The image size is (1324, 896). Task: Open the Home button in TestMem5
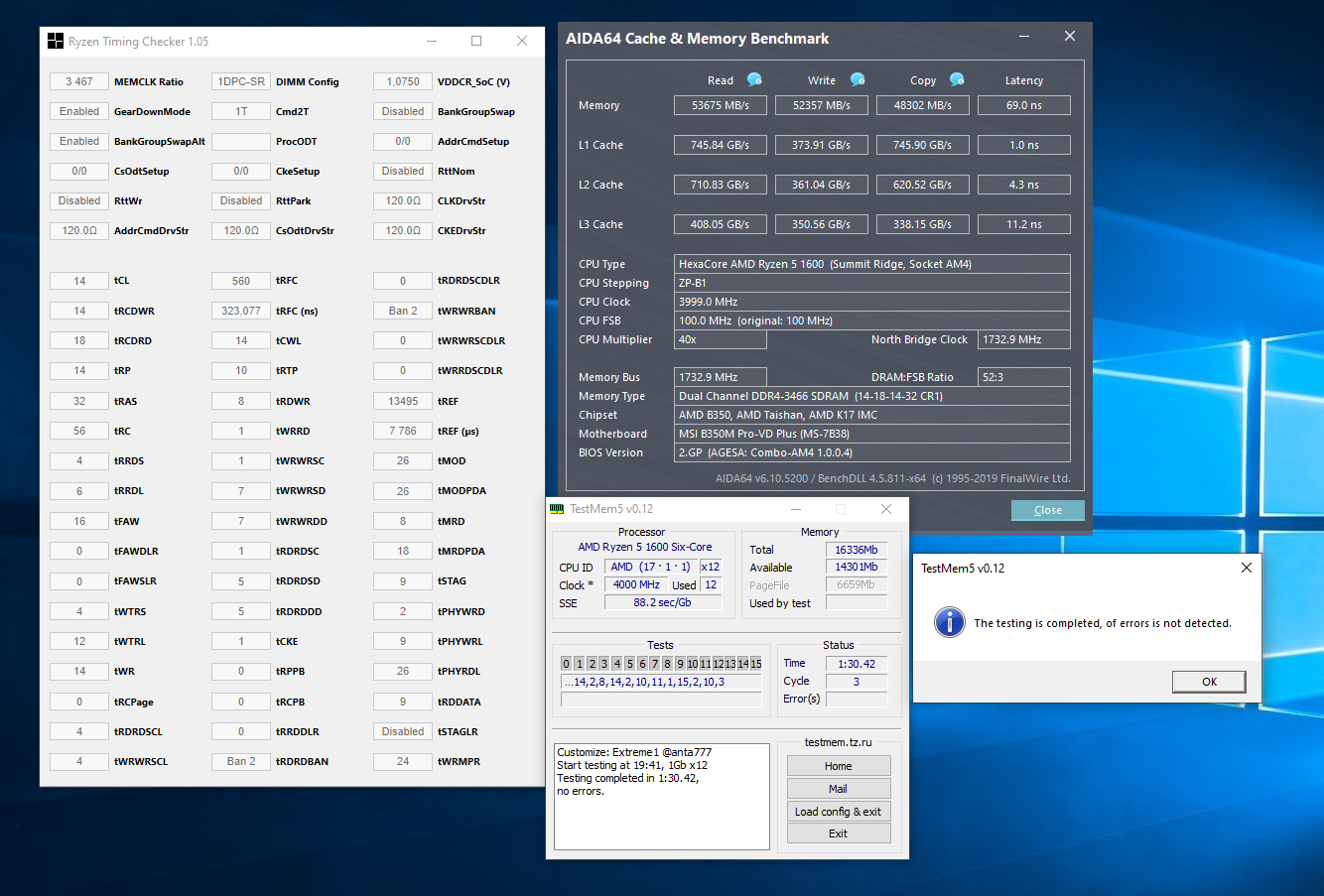coord(839,766)
